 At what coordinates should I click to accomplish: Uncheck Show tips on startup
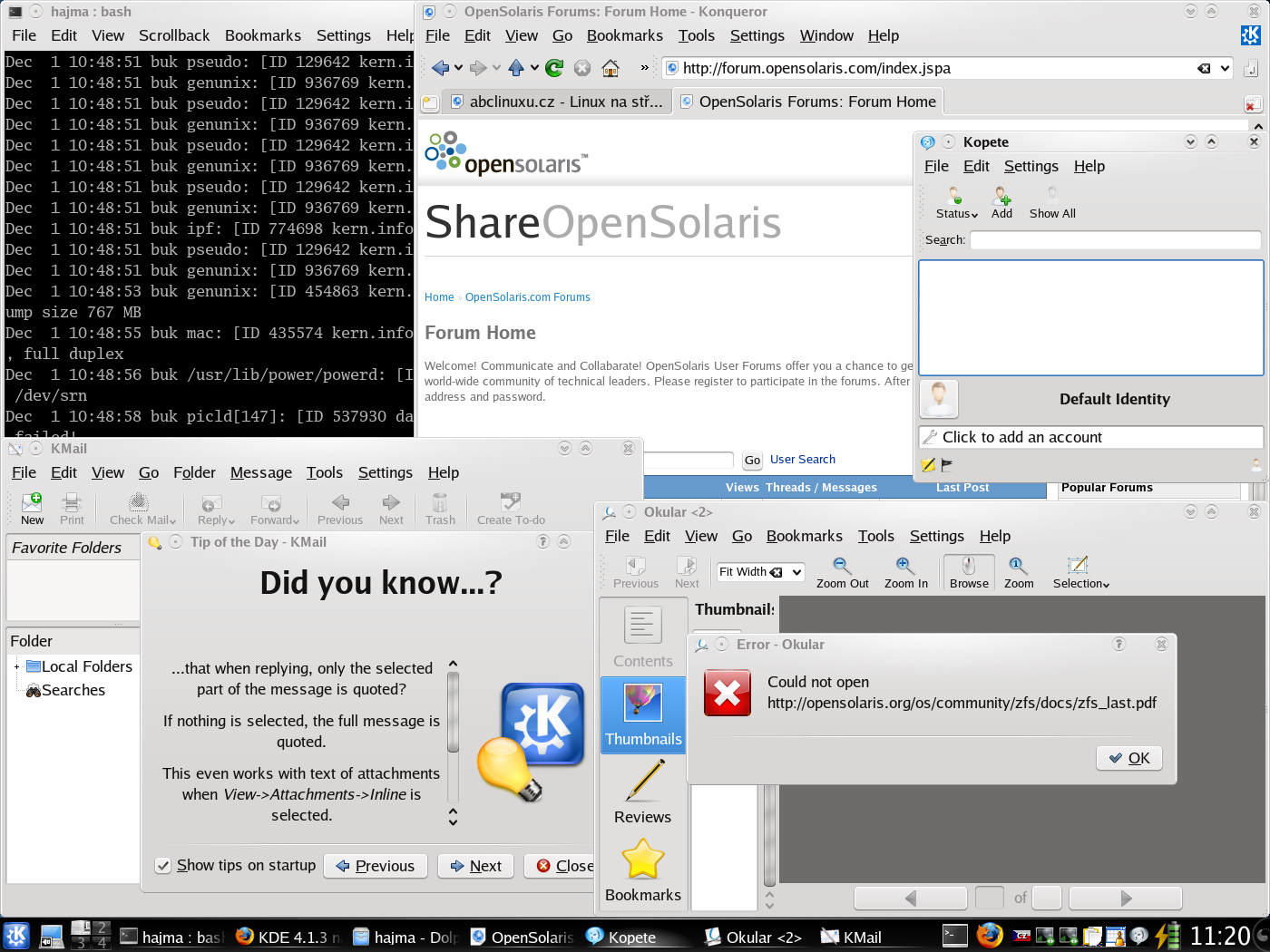tap(162, 866)
